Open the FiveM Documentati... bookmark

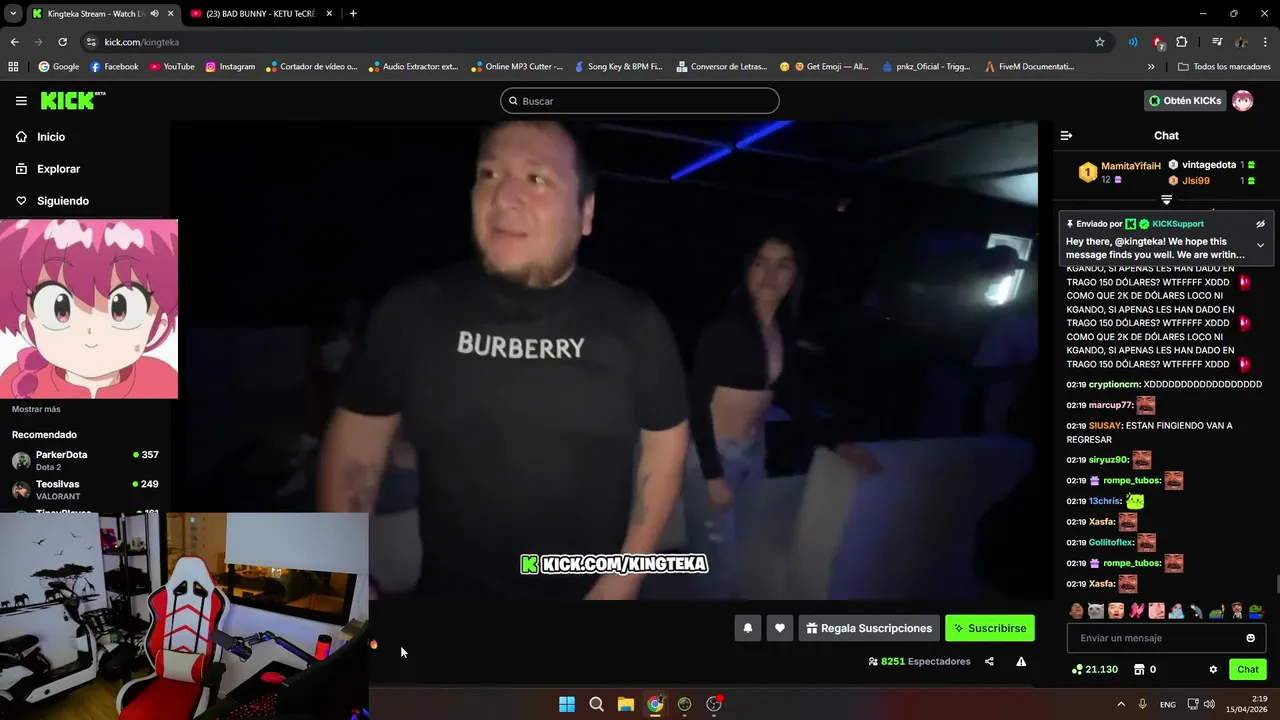[x=1029, y=67]
